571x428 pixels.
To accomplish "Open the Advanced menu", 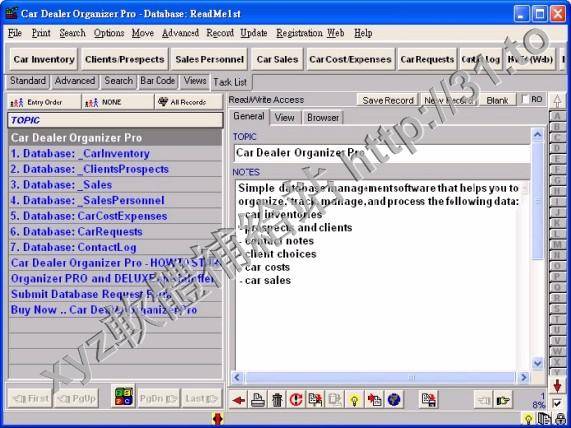I will (181, 33).
